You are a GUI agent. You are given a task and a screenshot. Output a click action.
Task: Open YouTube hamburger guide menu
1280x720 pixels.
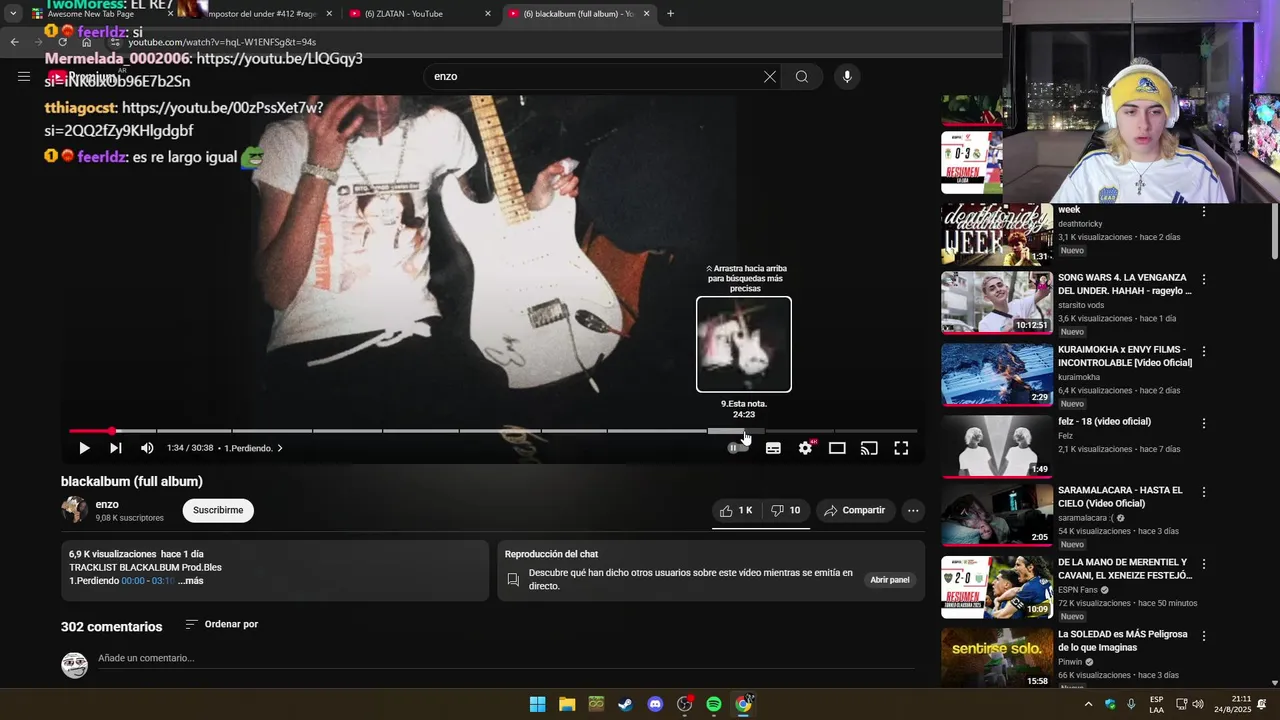[24, 76]
